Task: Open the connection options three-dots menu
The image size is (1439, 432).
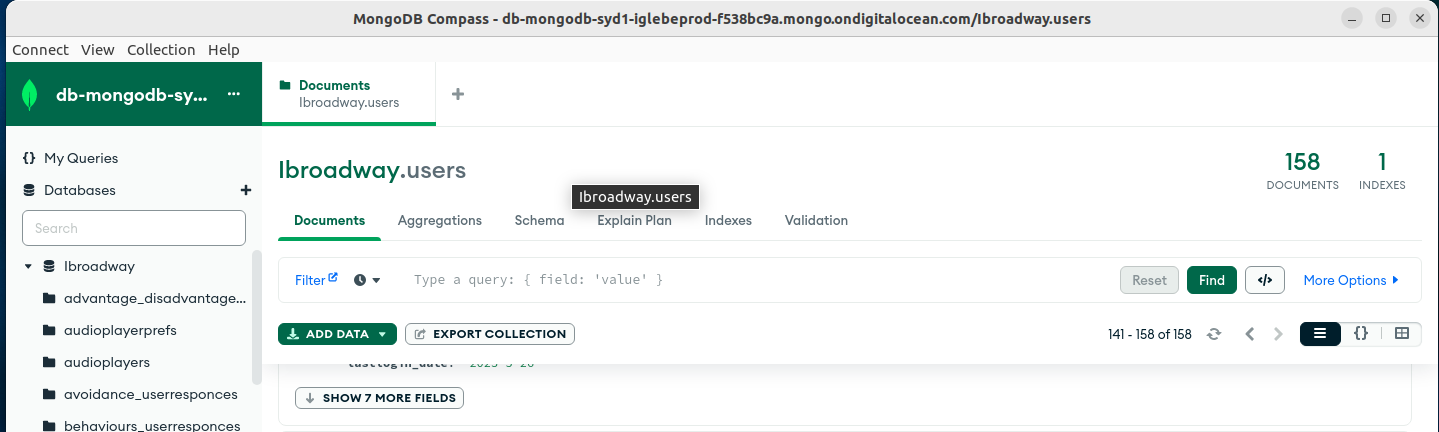Action: point(234,94)
